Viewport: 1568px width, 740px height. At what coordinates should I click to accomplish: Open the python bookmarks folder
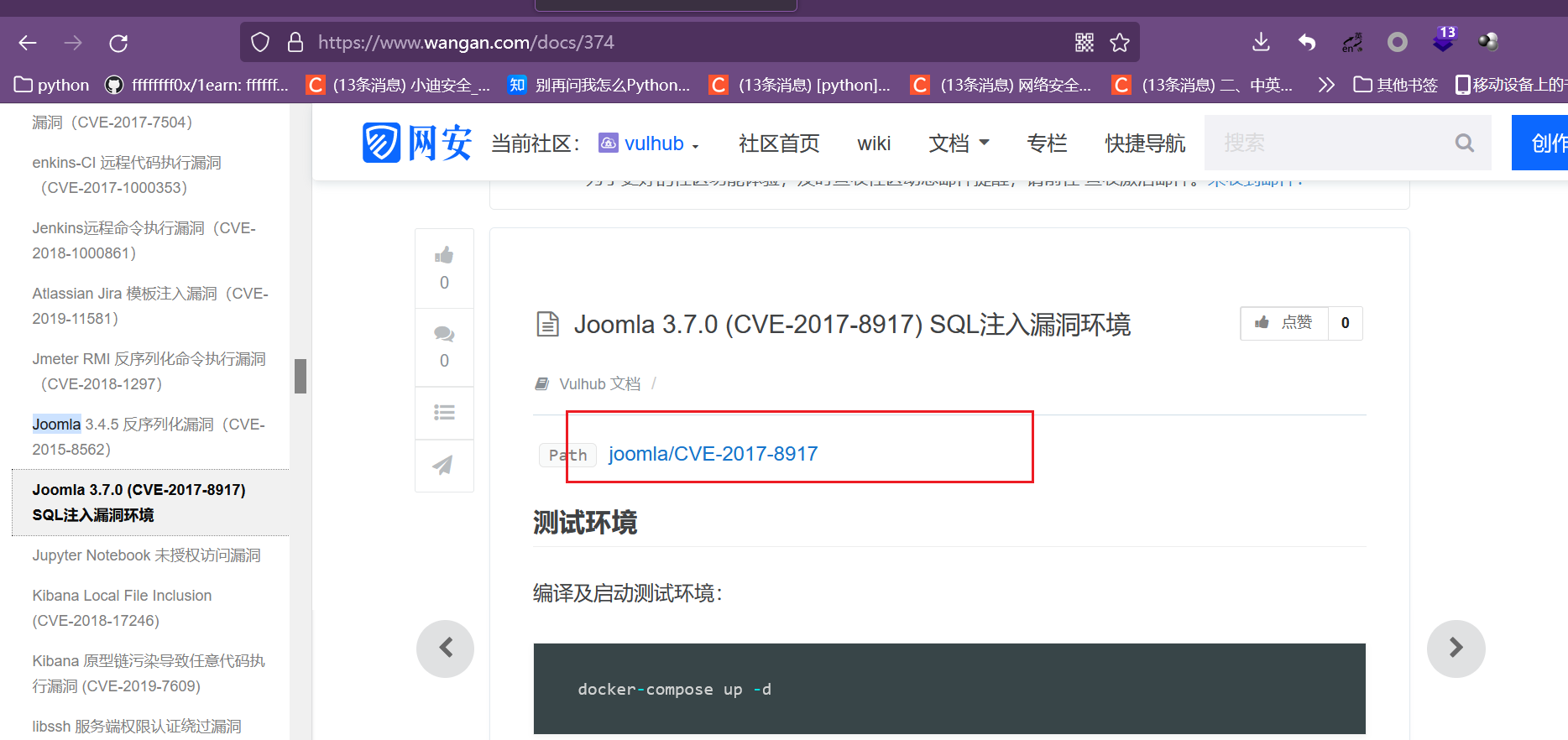(x=52, y=85)
